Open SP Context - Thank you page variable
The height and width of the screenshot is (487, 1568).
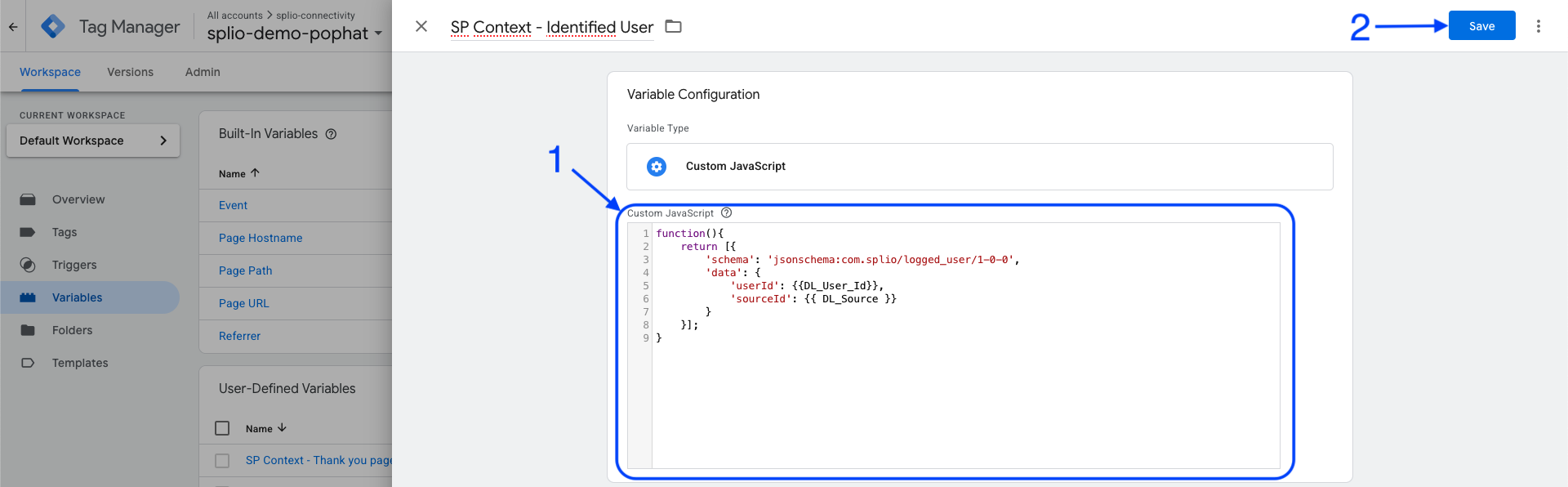[318, 460]
